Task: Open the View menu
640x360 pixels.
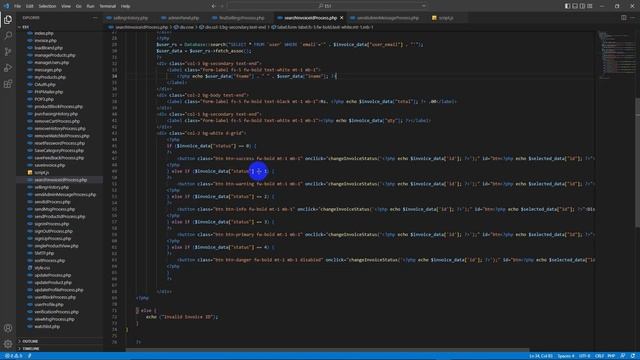Action: click(66, 6)
